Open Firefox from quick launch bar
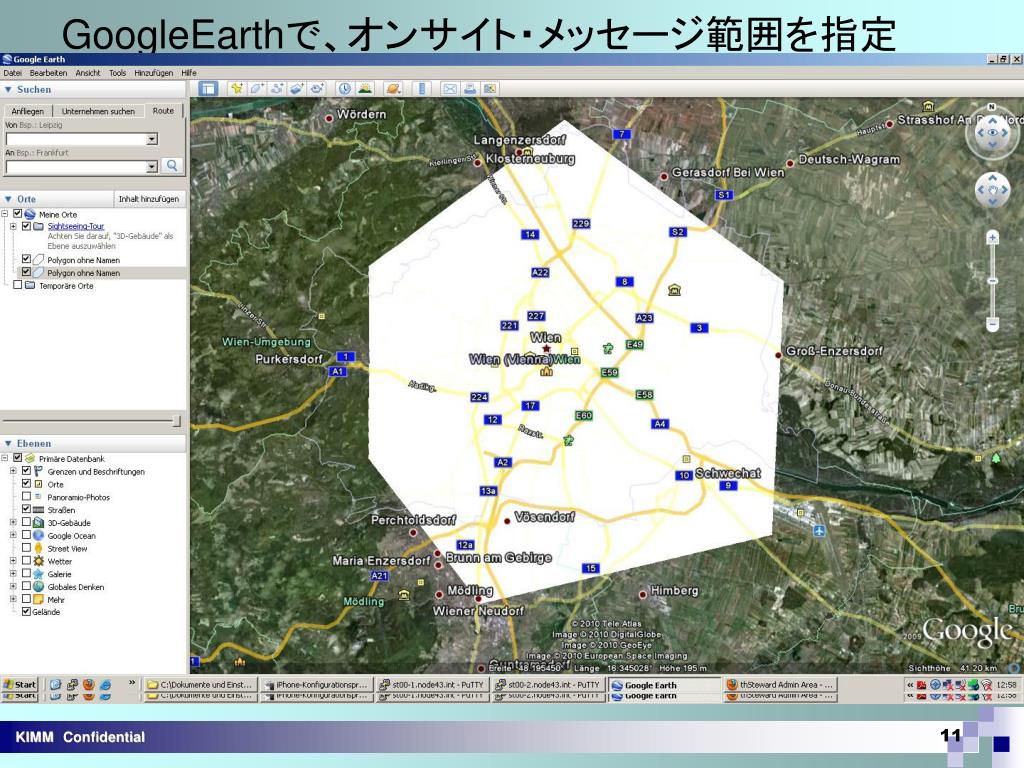The height and width of the screenshot is (768, 1024). coord(88,684)
